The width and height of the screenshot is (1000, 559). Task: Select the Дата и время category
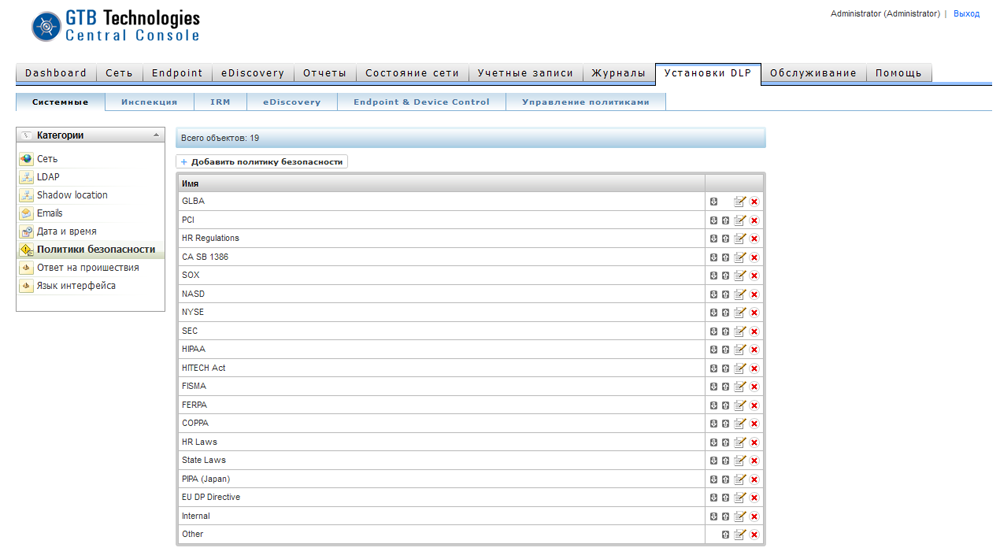pyautogui.click(x=66, y=231)
